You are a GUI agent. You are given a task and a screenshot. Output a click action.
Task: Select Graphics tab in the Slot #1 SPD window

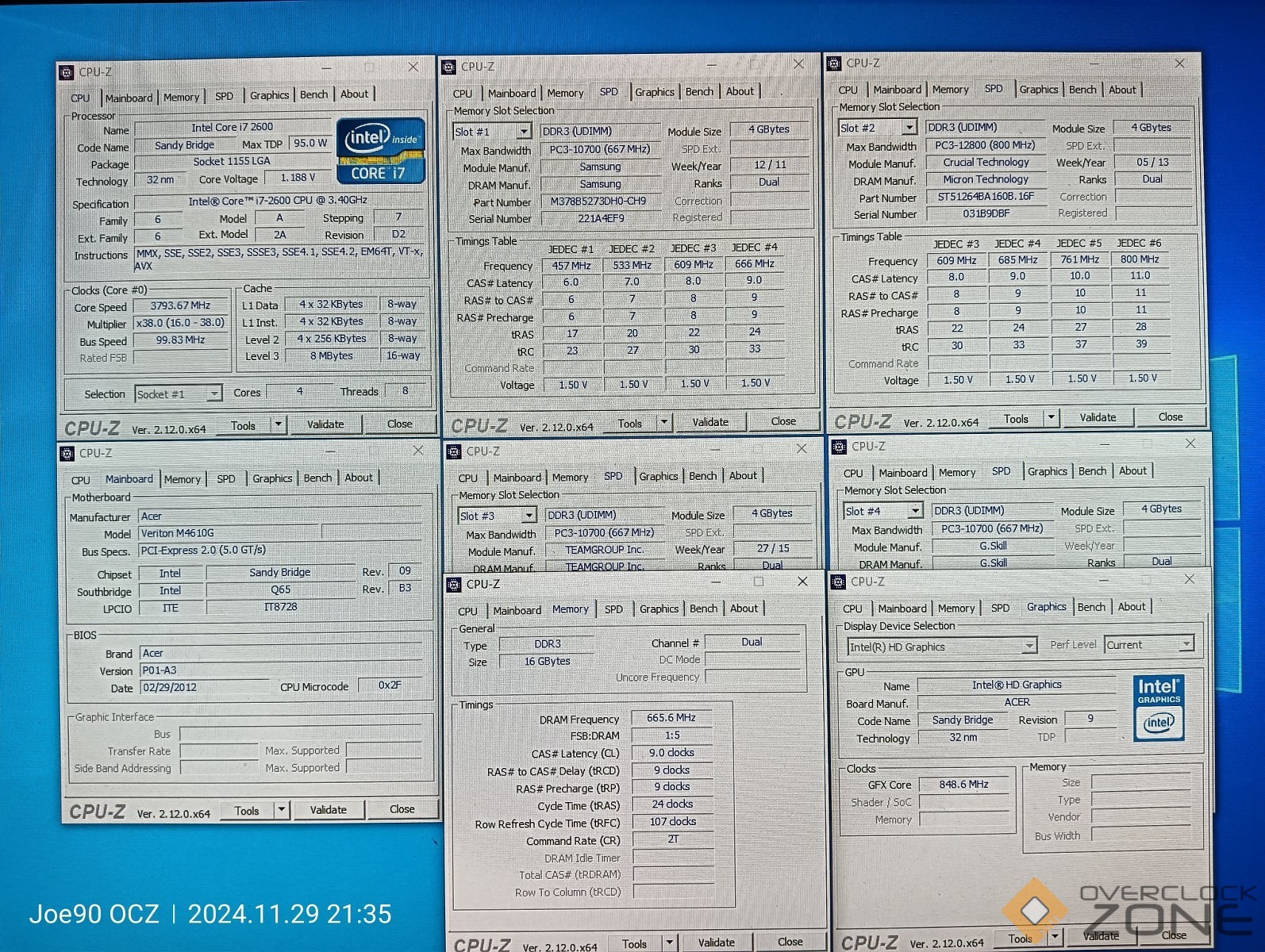coord(655,93)
